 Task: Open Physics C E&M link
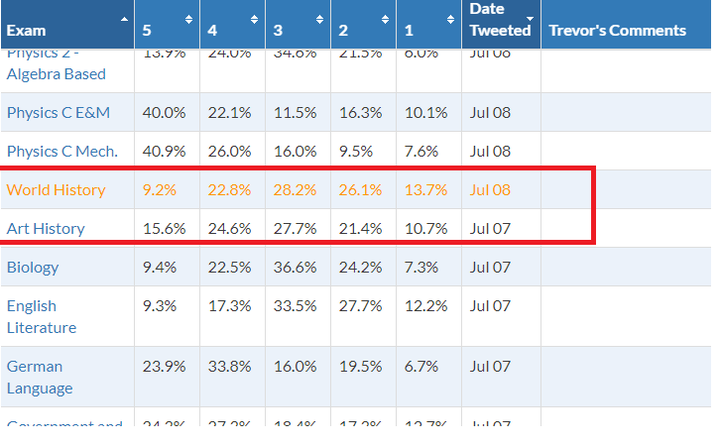pos(58,112)
